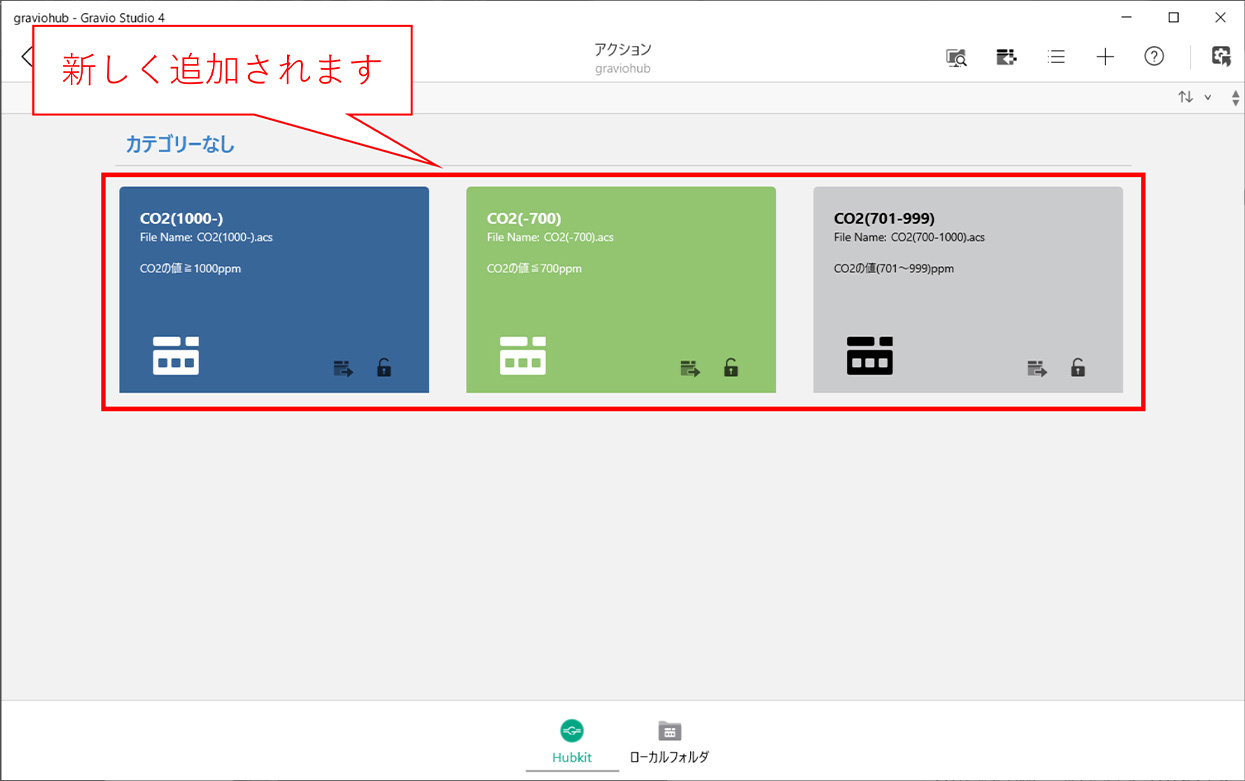Open the device search icon in toolbar

click(x=956, y=57)
